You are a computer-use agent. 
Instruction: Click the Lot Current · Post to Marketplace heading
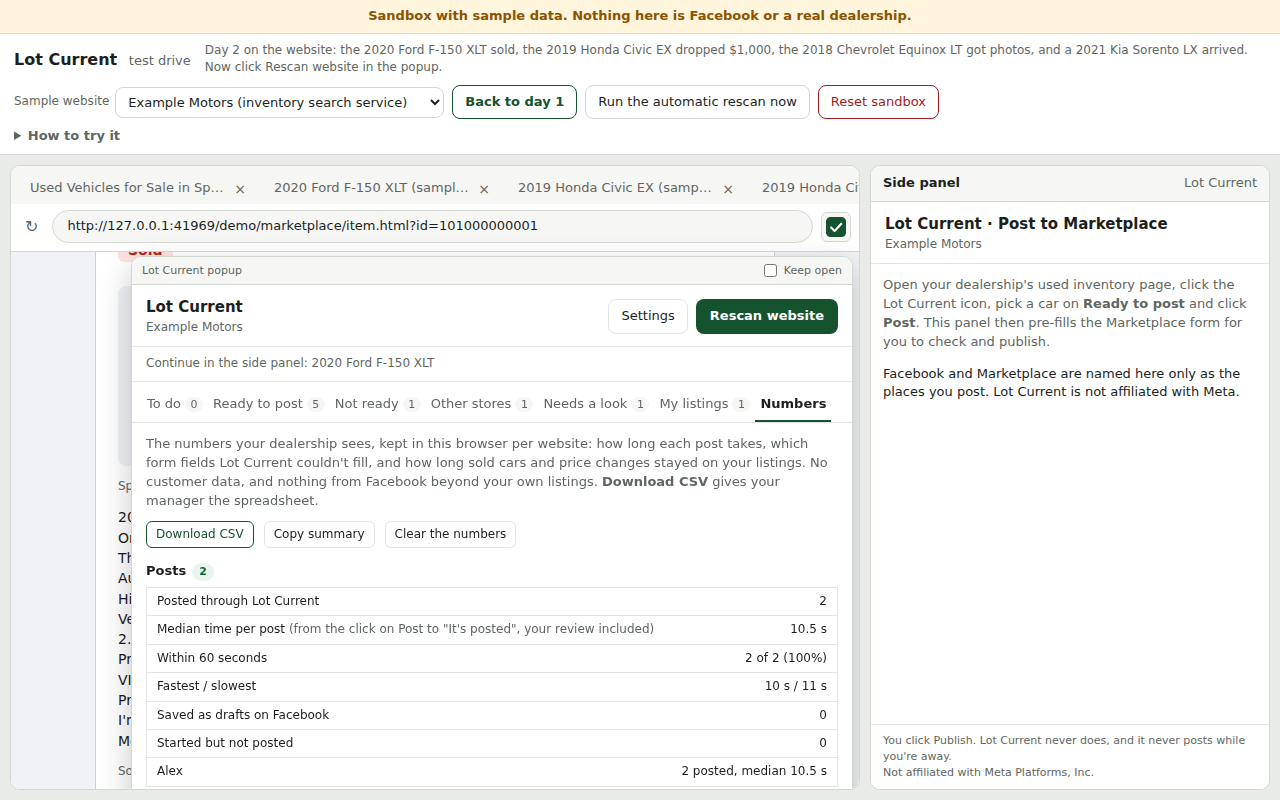(1026, 224)
